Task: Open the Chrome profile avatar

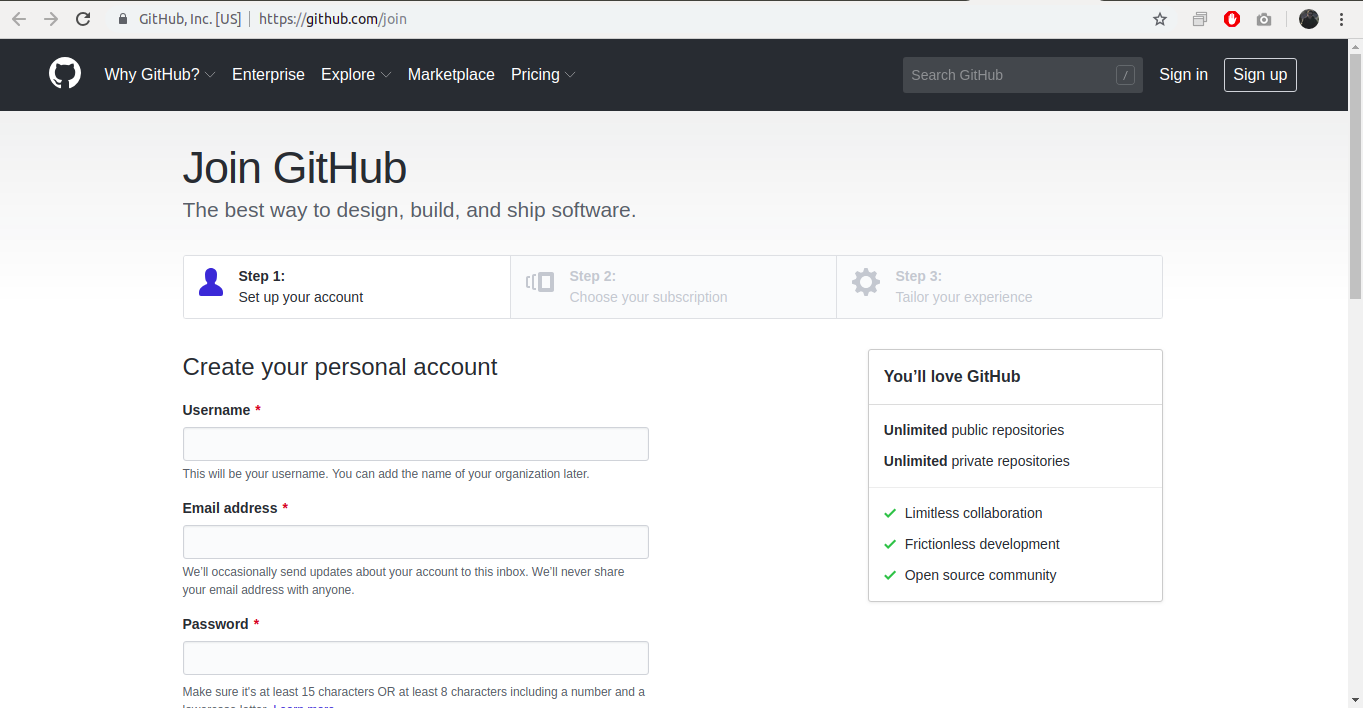Action: tap(1309, 19)
